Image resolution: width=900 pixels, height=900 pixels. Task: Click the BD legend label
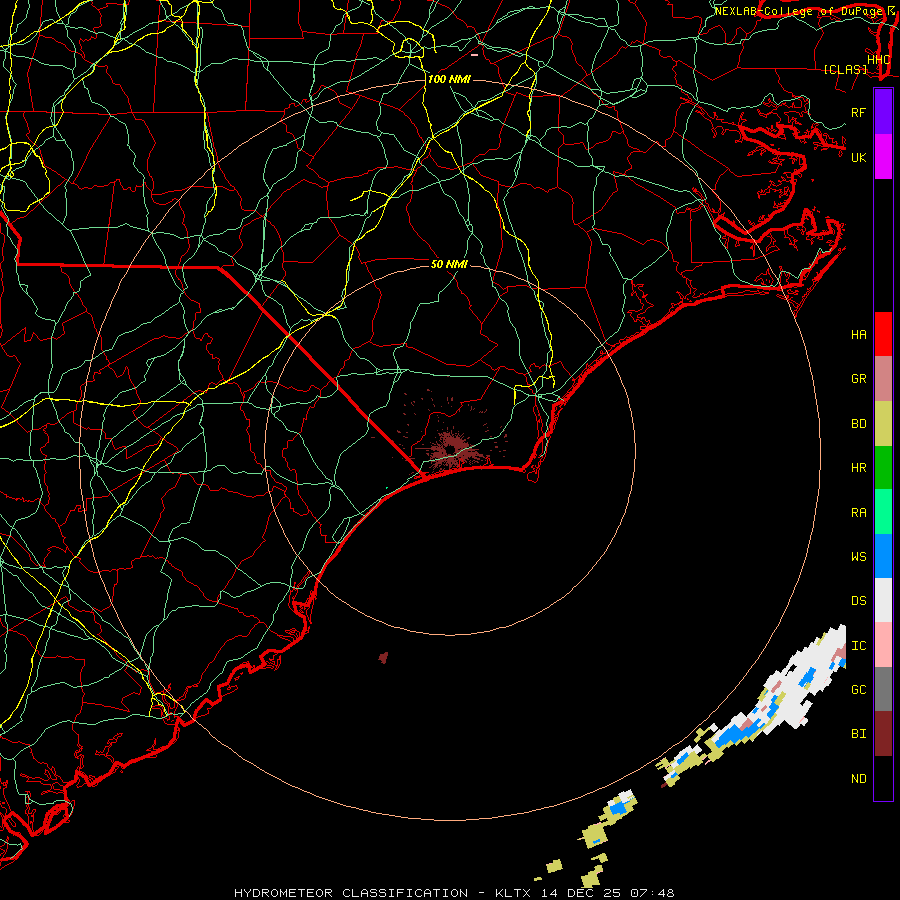click(858, 424)
